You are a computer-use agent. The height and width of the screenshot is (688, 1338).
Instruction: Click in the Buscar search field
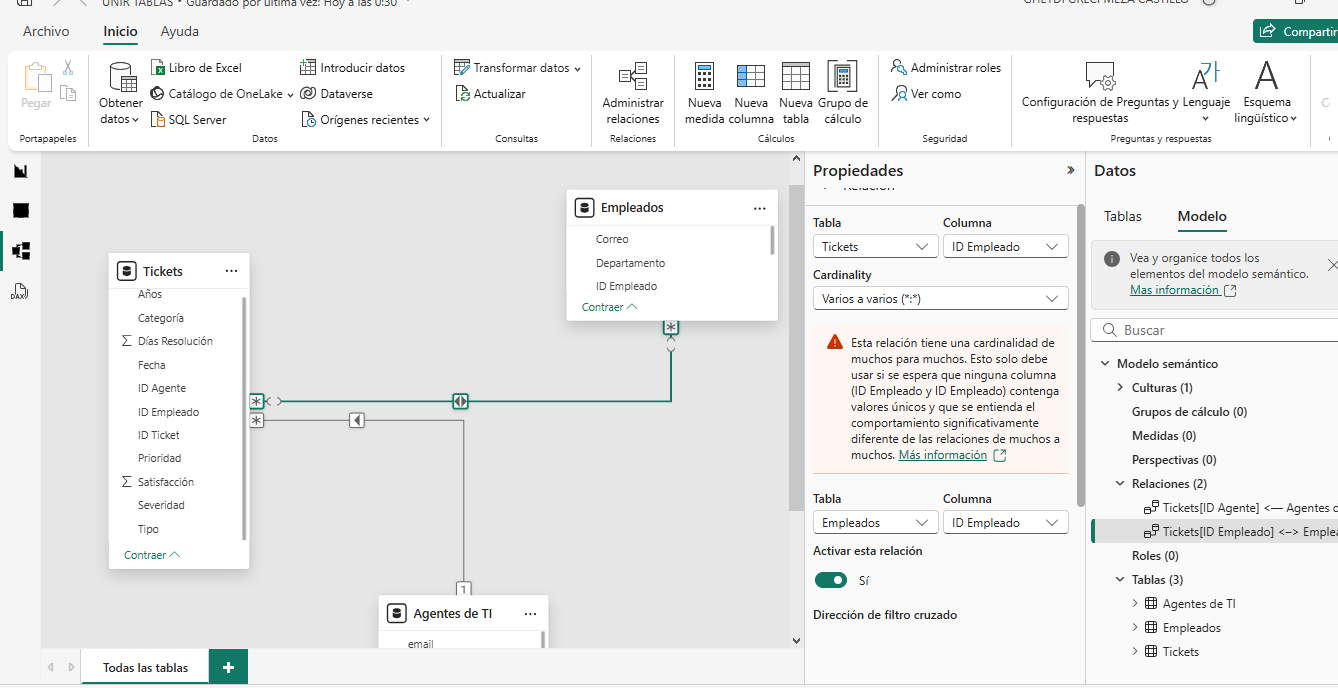[1220, 330]
